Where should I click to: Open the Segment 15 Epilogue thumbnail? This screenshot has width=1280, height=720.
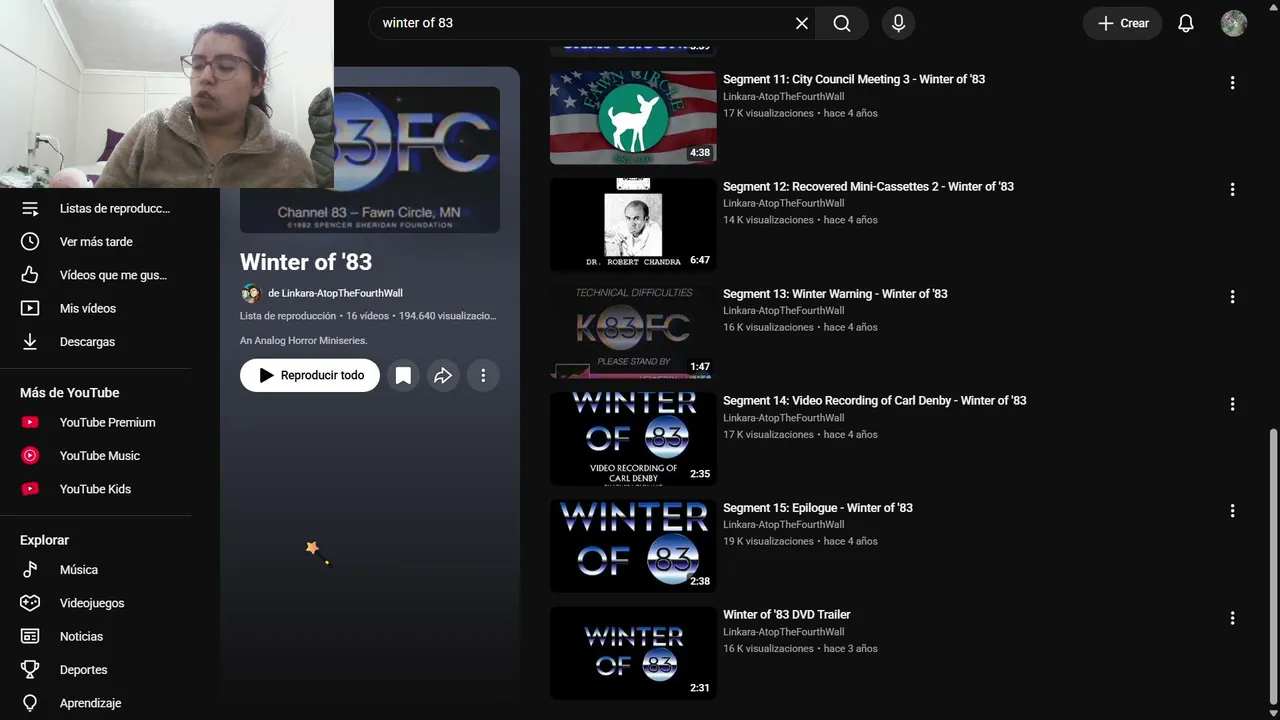coord(633,546)
